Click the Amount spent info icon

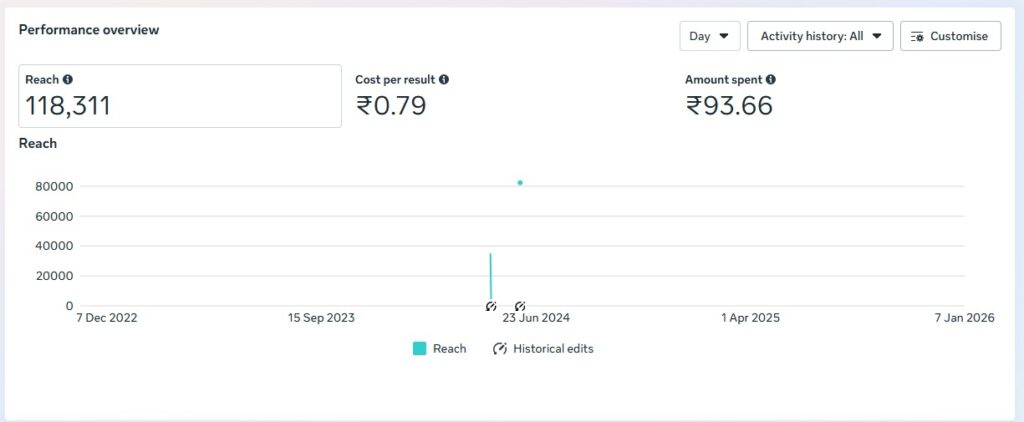(x=771, y=79)
